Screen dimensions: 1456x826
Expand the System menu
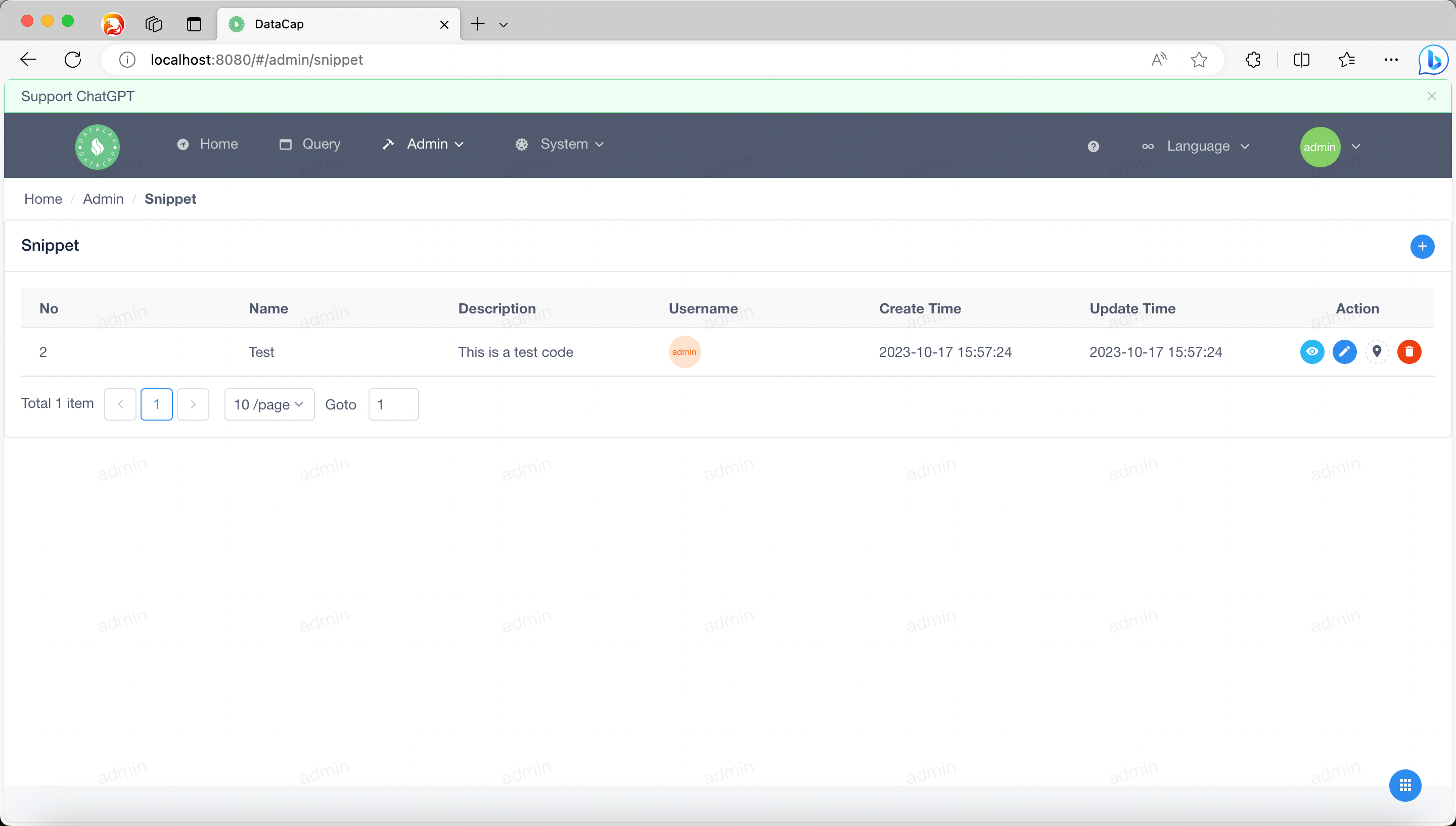click(559, 144)
